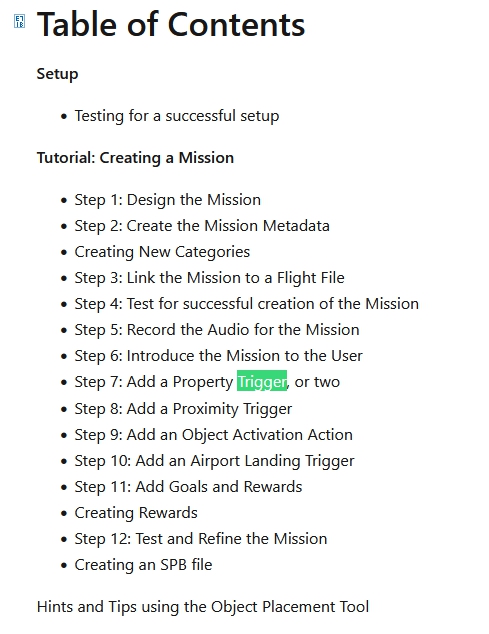
Task: Select the Creating New Categories entry
Action: pos(162,252)
